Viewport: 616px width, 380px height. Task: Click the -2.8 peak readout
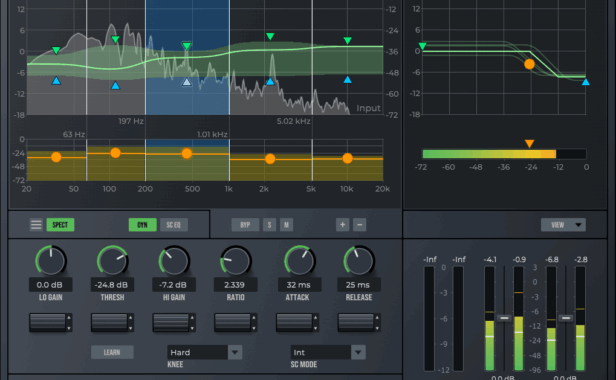[581, 259]
